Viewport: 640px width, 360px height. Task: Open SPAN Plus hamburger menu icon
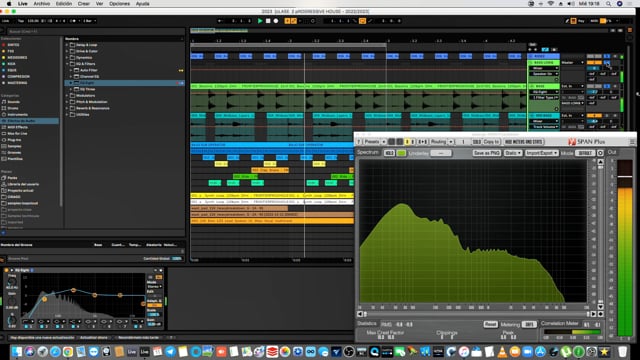click(632, 142)
